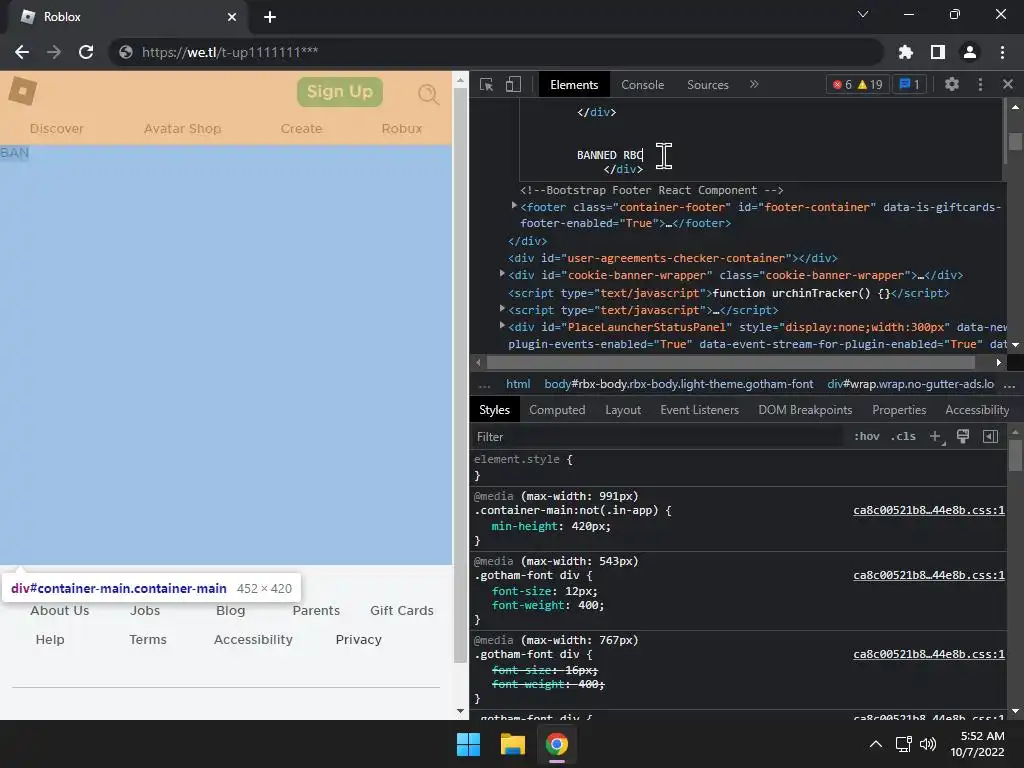Open DevTools settings gear

(x=952, y=84)
